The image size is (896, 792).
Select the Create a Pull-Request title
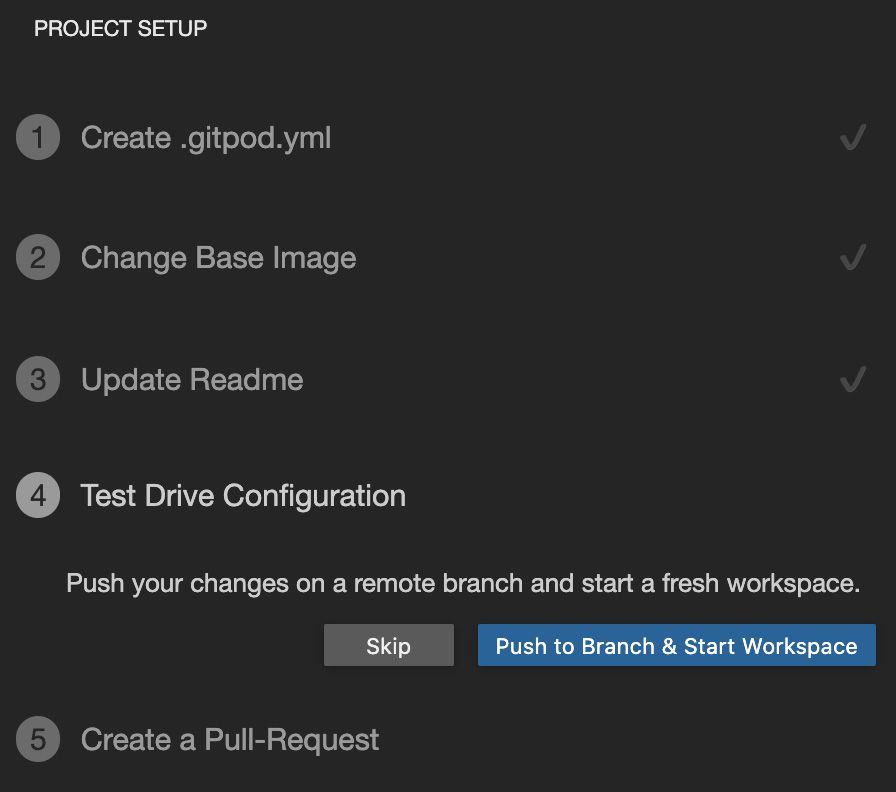tap(230, 739)
